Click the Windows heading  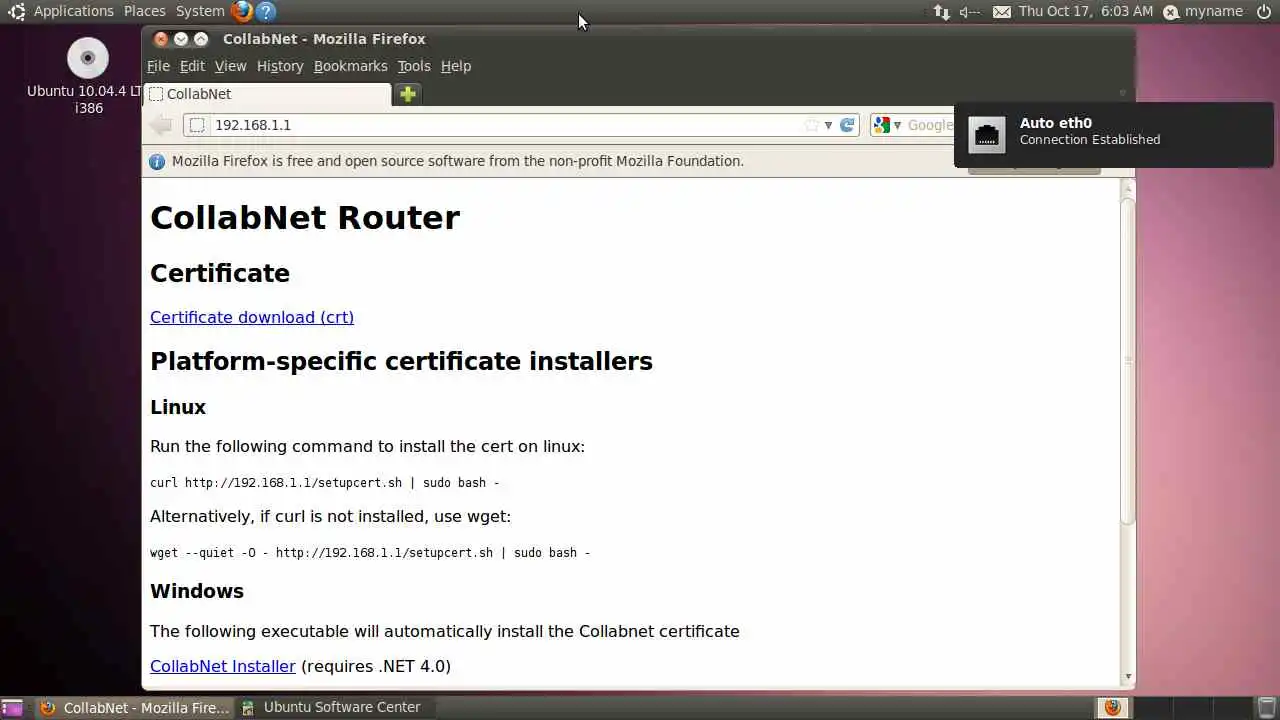click(197, 591)
